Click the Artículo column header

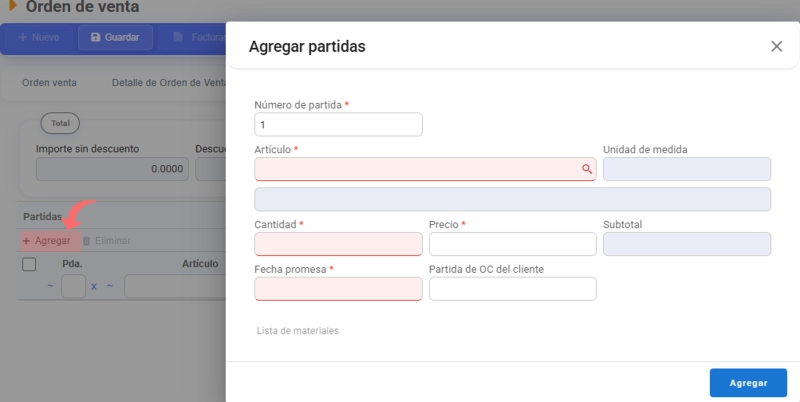point(200,264)
